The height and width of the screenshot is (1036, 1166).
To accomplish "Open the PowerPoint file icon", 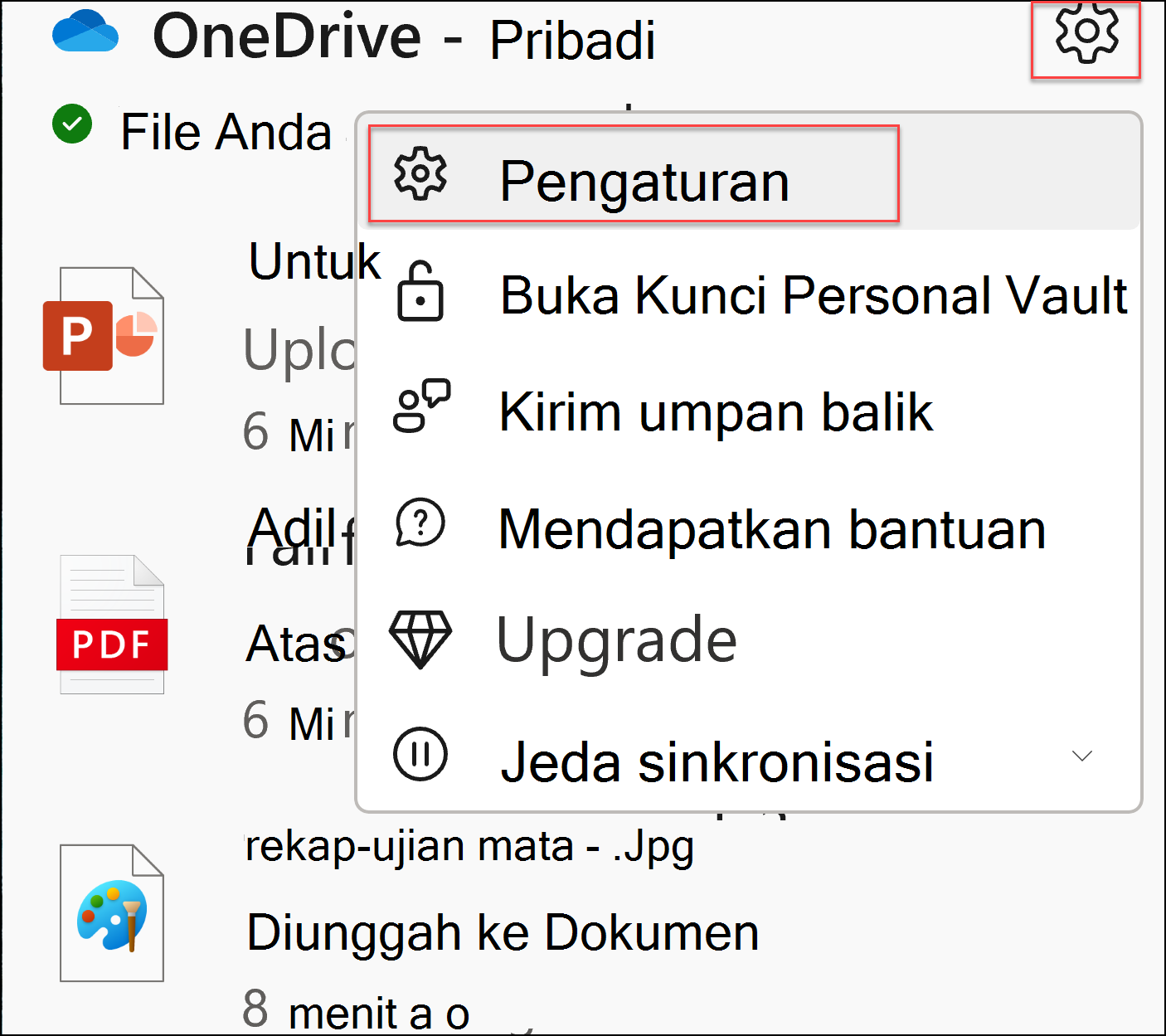I will (104, 335).
